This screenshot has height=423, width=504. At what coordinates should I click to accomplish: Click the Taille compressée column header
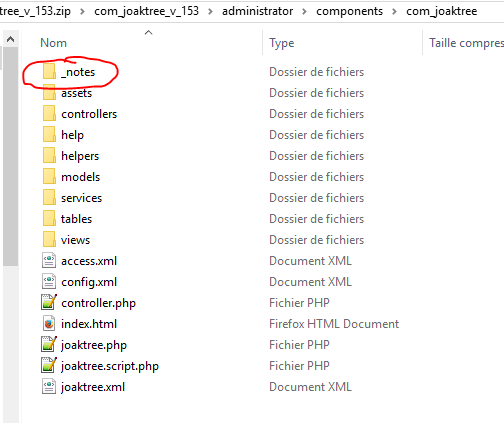click(x=466, y=43)
